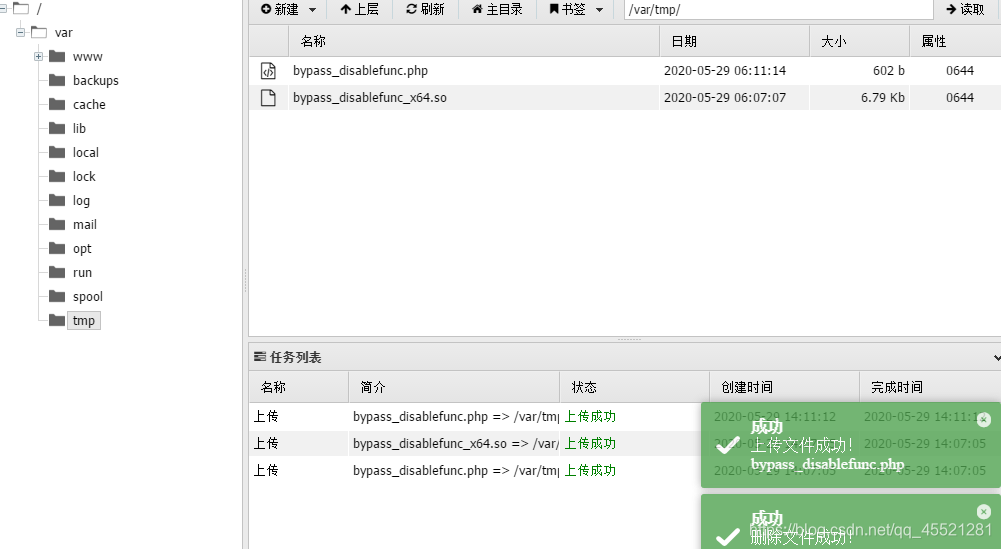Click the mail folder icon
The height and width of the screenshot is (549, 1001).
(x=57, y=224)
